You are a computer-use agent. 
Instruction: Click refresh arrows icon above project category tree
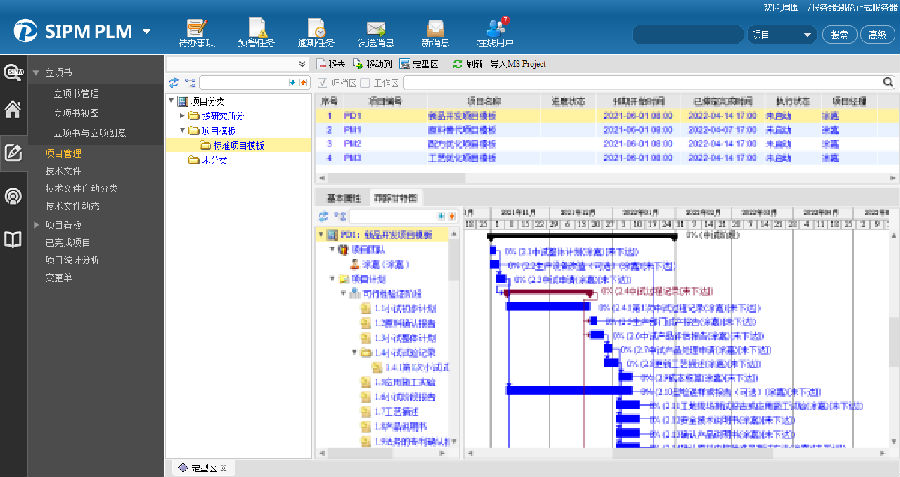pyautogui.click(x=174, y=83)
